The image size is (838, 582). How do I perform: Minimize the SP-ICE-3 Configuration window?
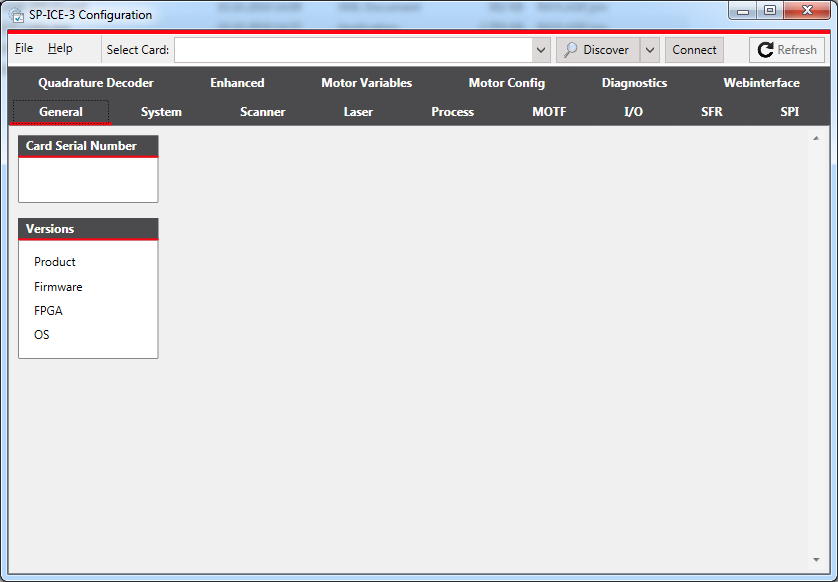pyautogui.click(x=743, y=11)
